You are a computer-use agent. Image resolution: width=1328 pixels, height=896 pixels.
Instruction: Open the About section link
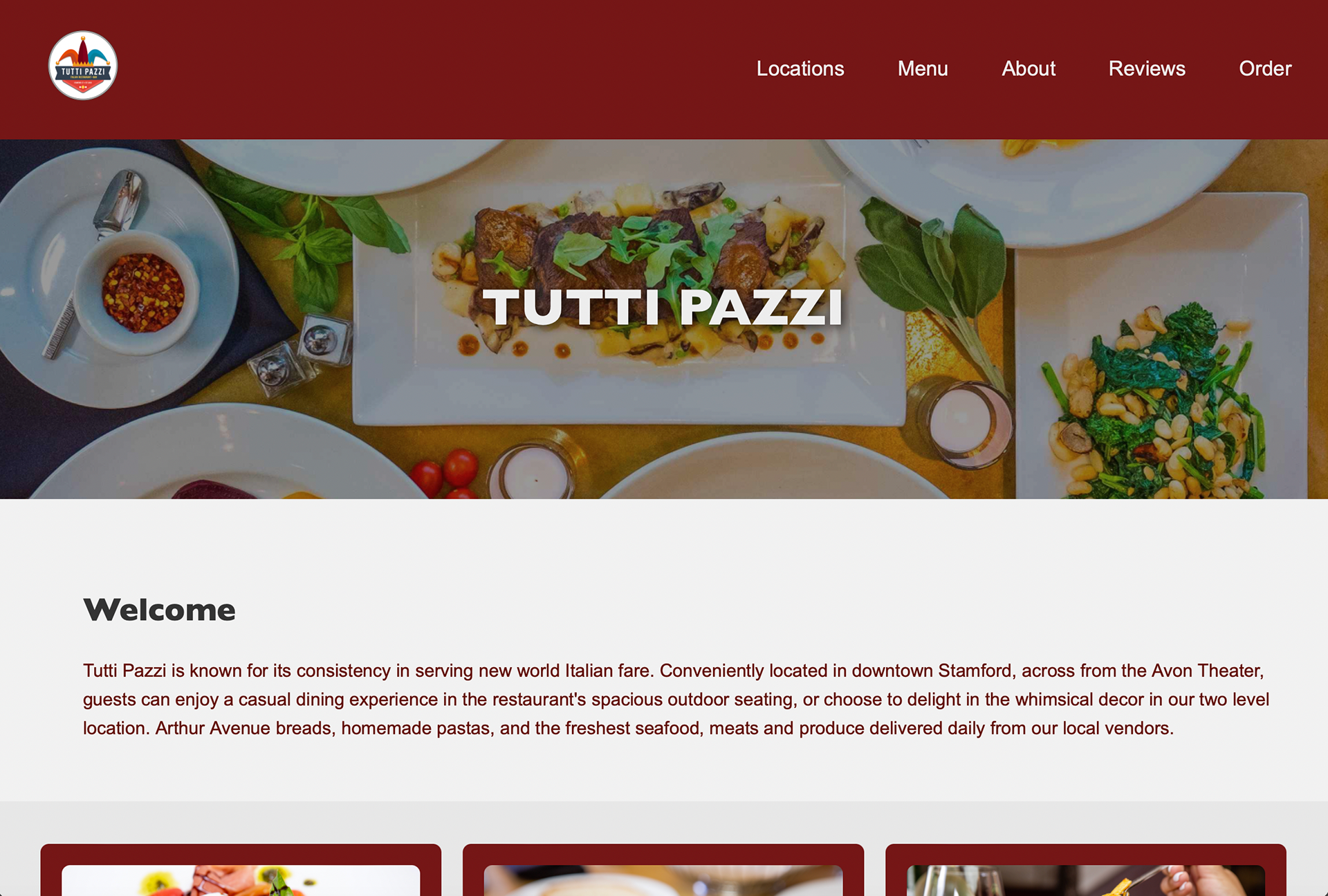1029,68
